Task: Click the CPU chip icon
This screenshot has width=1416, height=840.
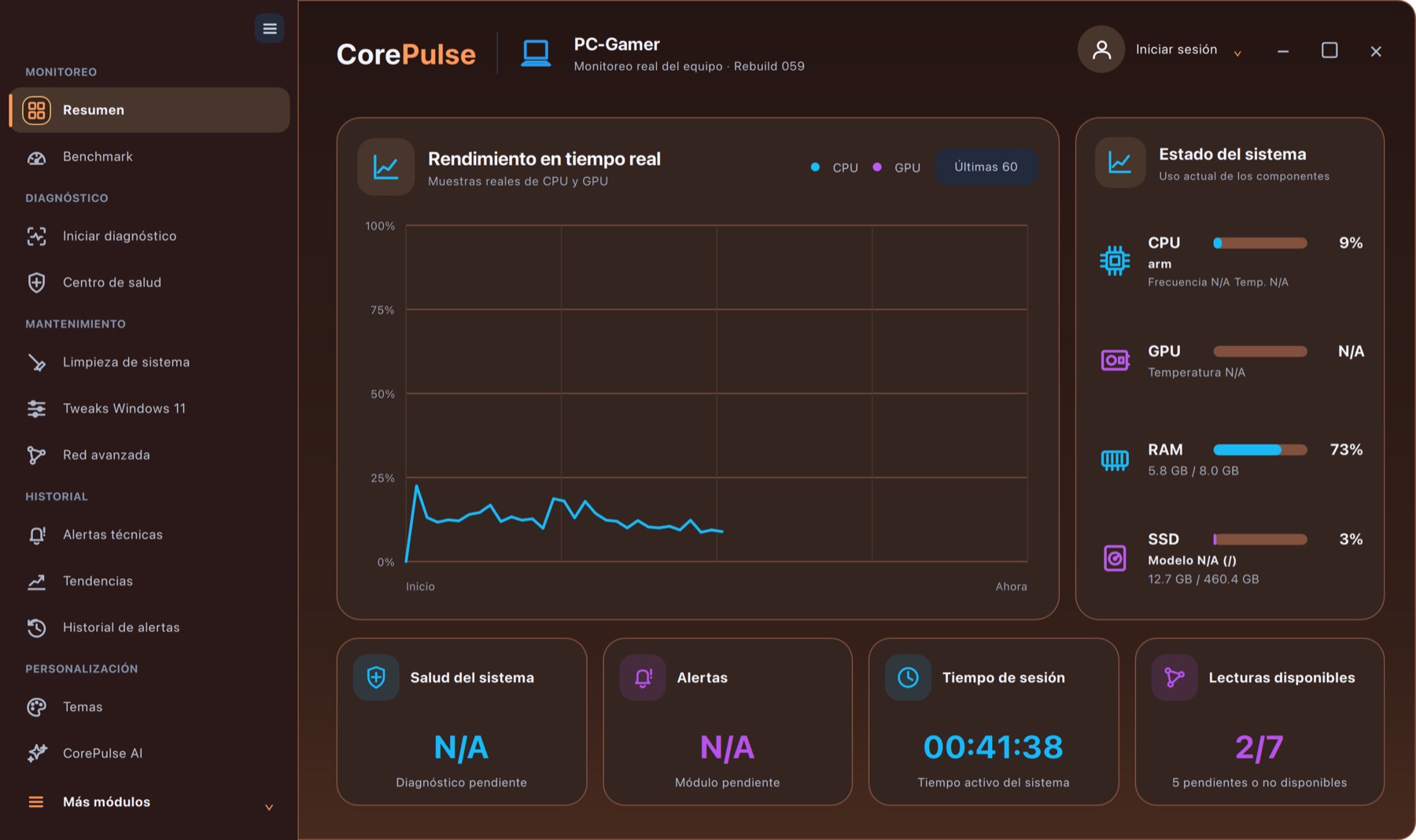Action: point(1115,260)
